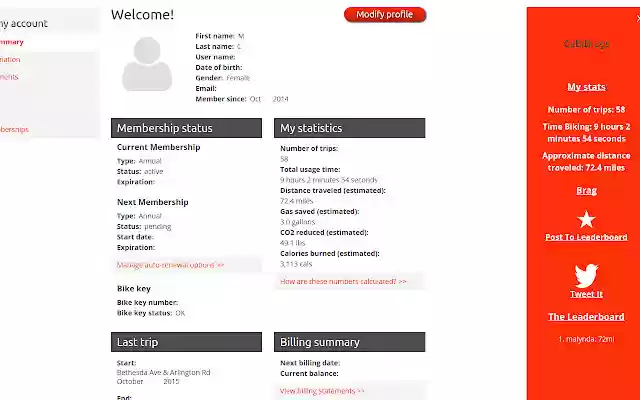Click the Brag link
Viewport: 640px width, 400px height.
[x=586, y=191]
